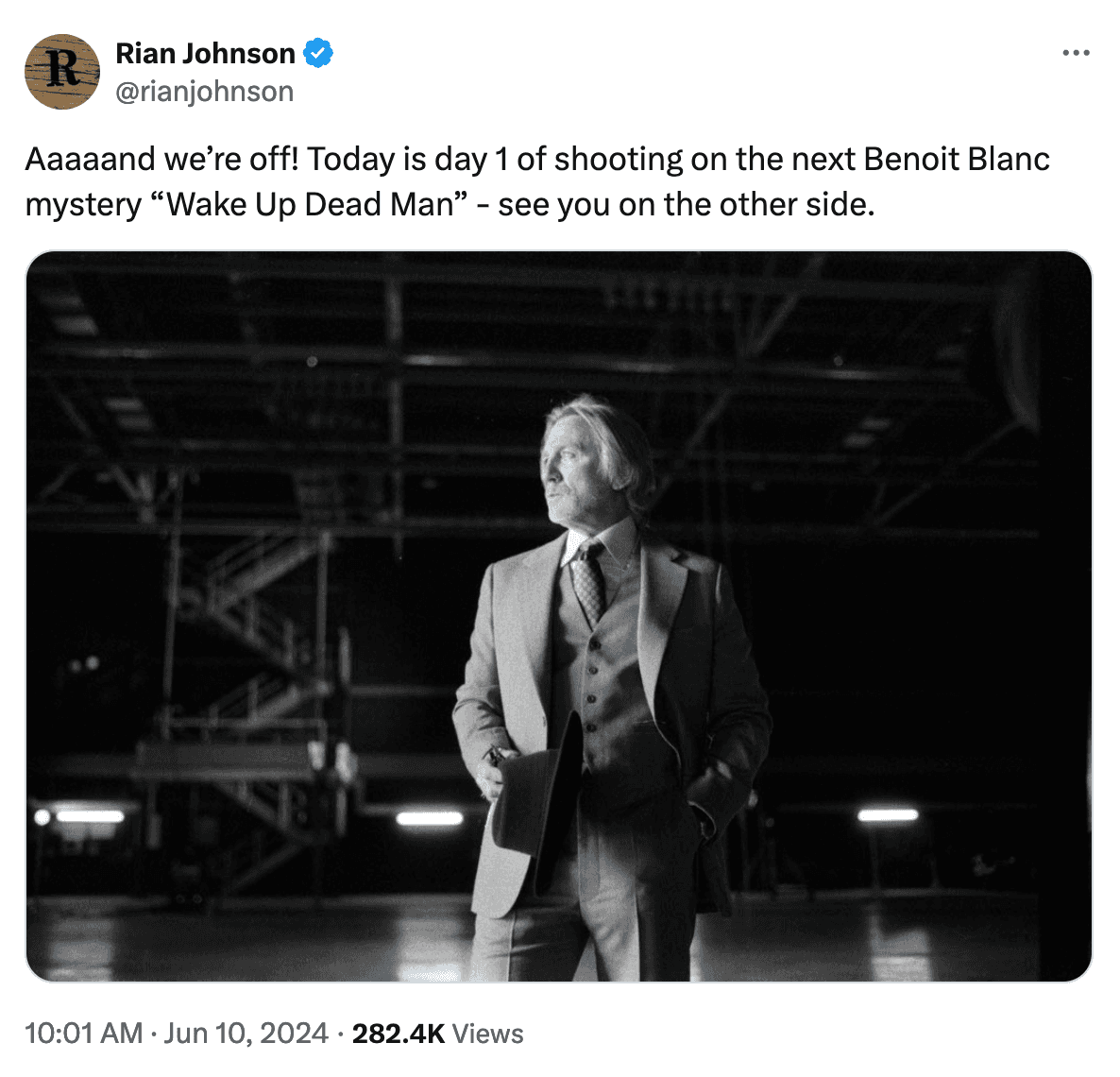The image size is (1120, 1077).
Task: Click the blue verified checkmark badge
Action: point(318,54)
